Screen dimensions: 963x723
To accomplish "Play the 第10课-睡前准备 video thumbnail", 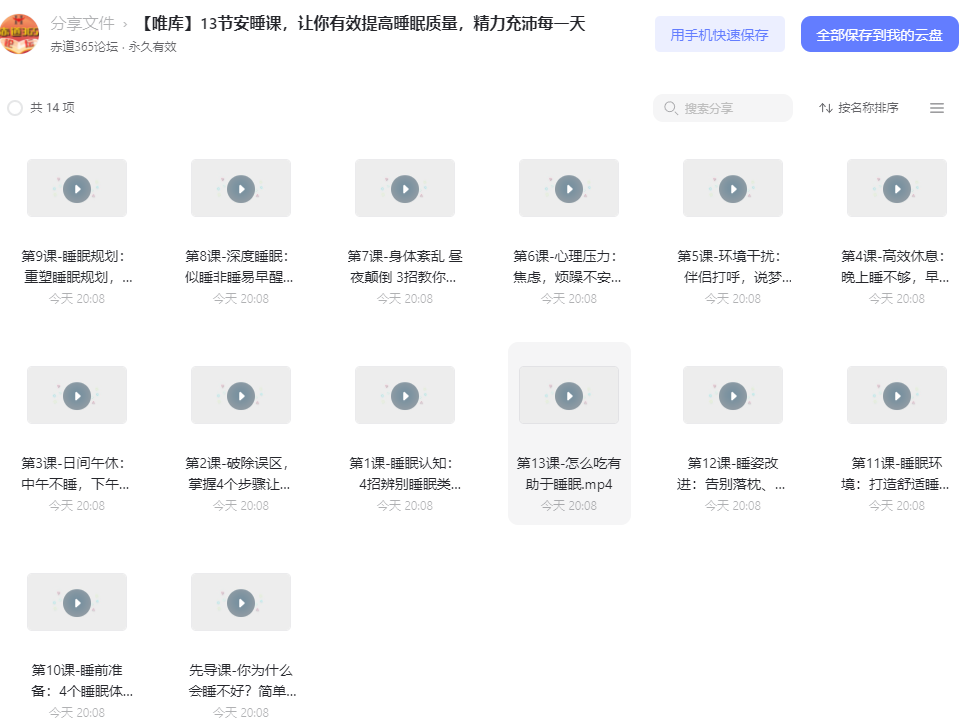I will (77, 602).
